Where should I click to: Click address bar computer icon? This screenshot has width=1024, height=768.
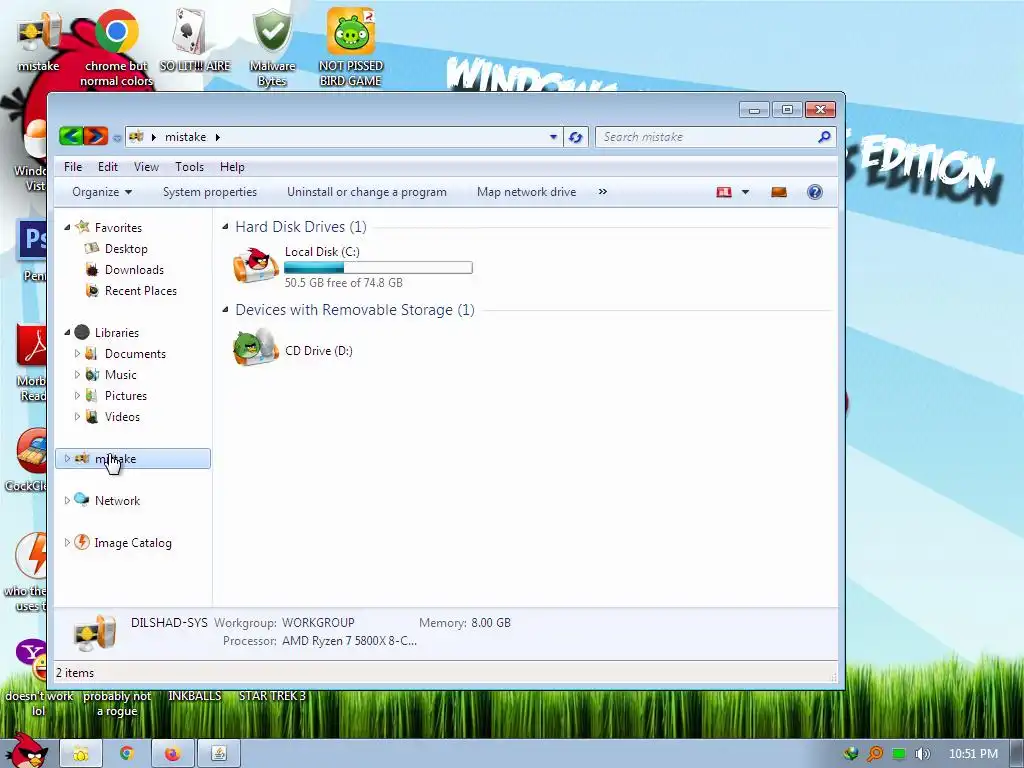coord(136,136)
